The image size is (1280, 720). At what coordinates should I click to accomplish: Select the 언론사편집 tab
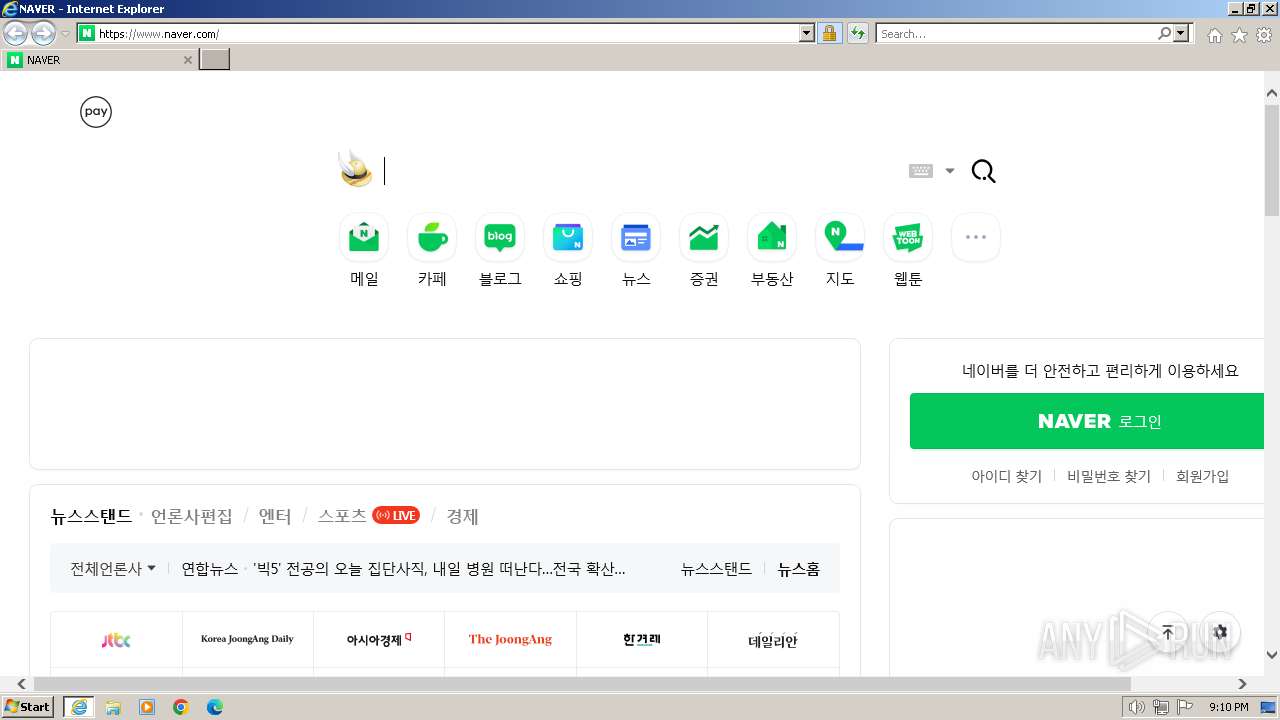click(191, 516)
